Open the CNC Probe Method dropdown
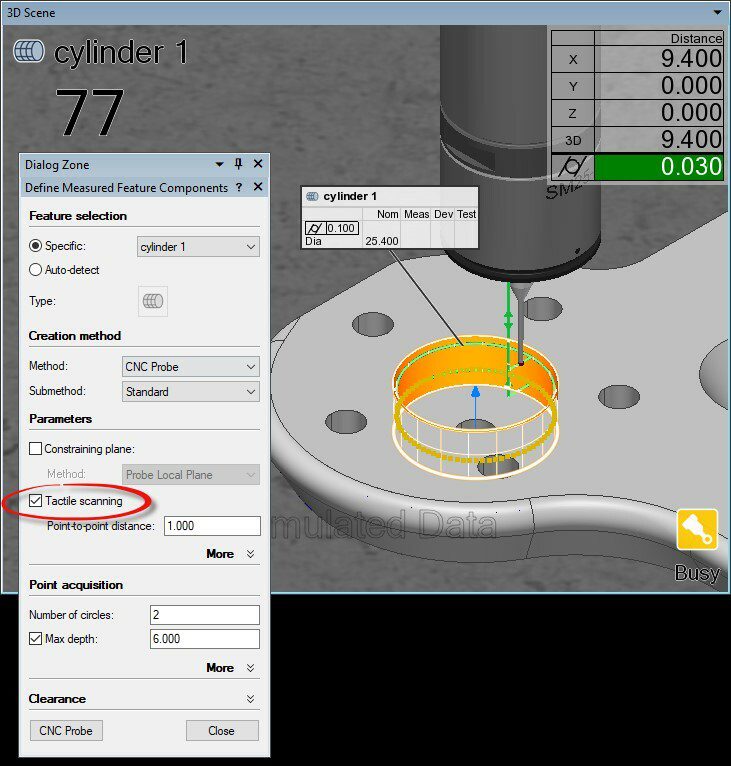 coord(191,366)
